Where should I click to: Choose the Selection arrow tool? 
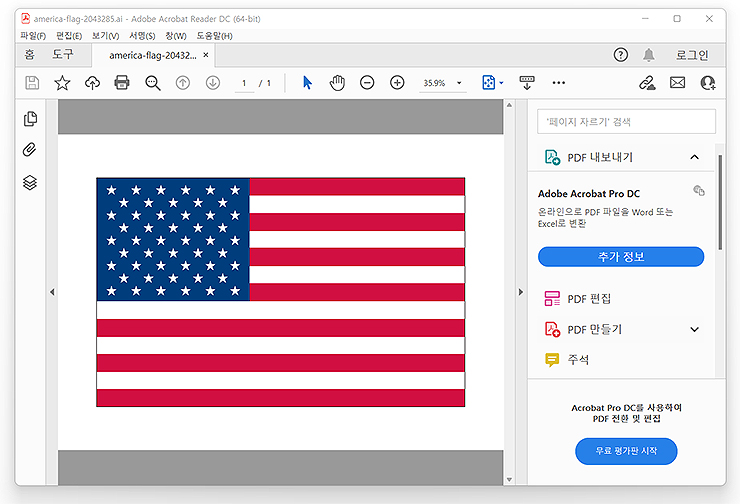coord(307,83)
